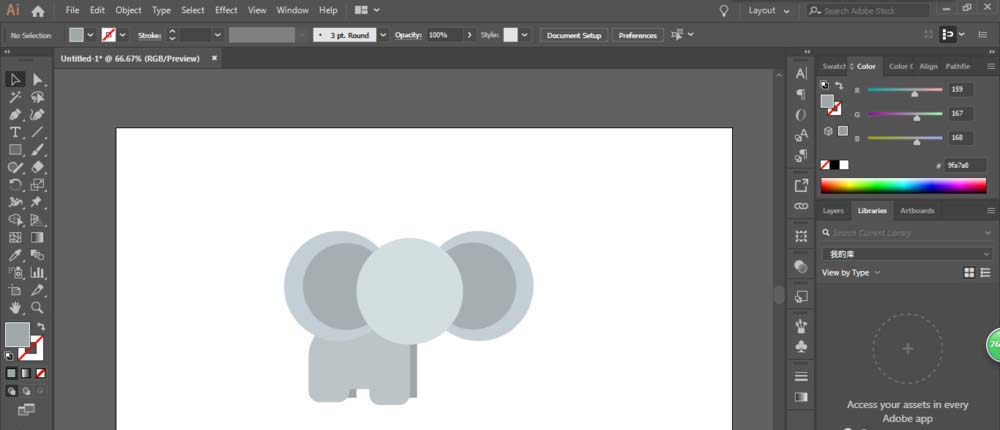
Task: Switch to the Align tab
Action: (x=929, y=66)
